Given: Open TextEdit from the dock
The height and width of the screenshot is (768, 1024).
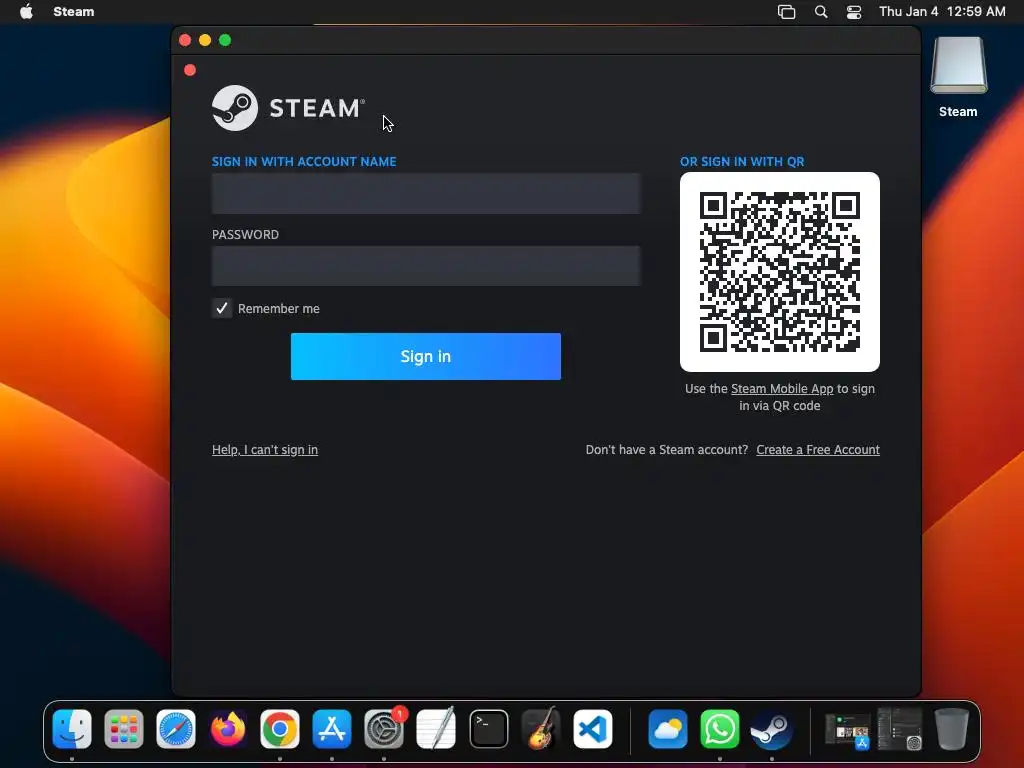Looking at the screenshot, I should pyautogui.click(x=436, y=729).
